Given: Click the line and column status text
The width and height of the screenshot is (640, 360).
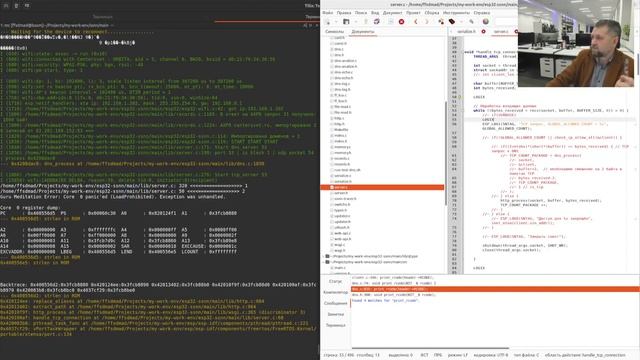Looking at the screenshot, I should click(x=351, y=355).
